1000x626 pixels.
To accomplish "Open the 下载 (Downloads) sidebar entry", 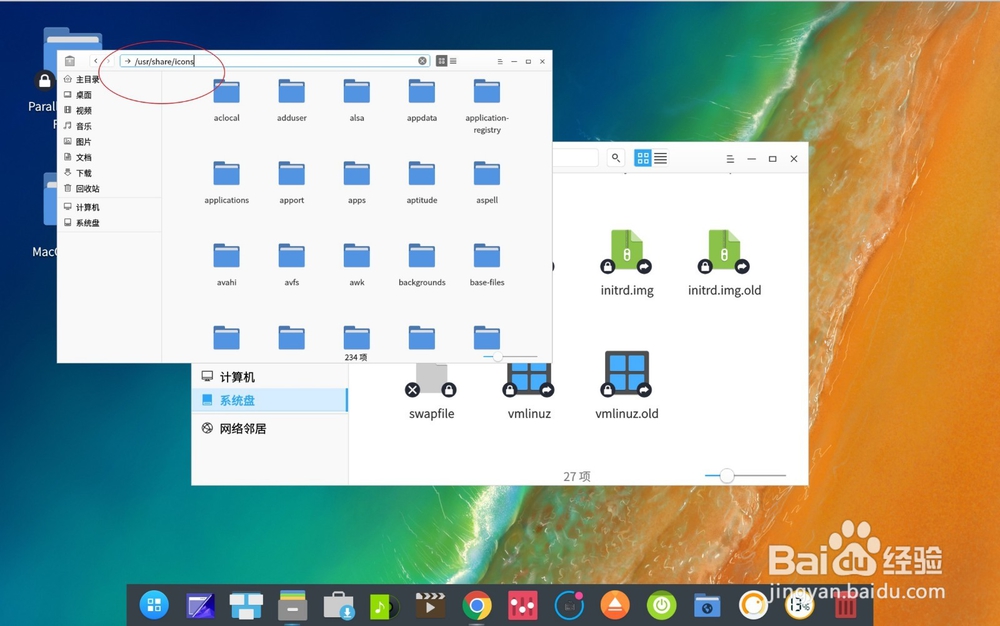I will pos(84,174).
